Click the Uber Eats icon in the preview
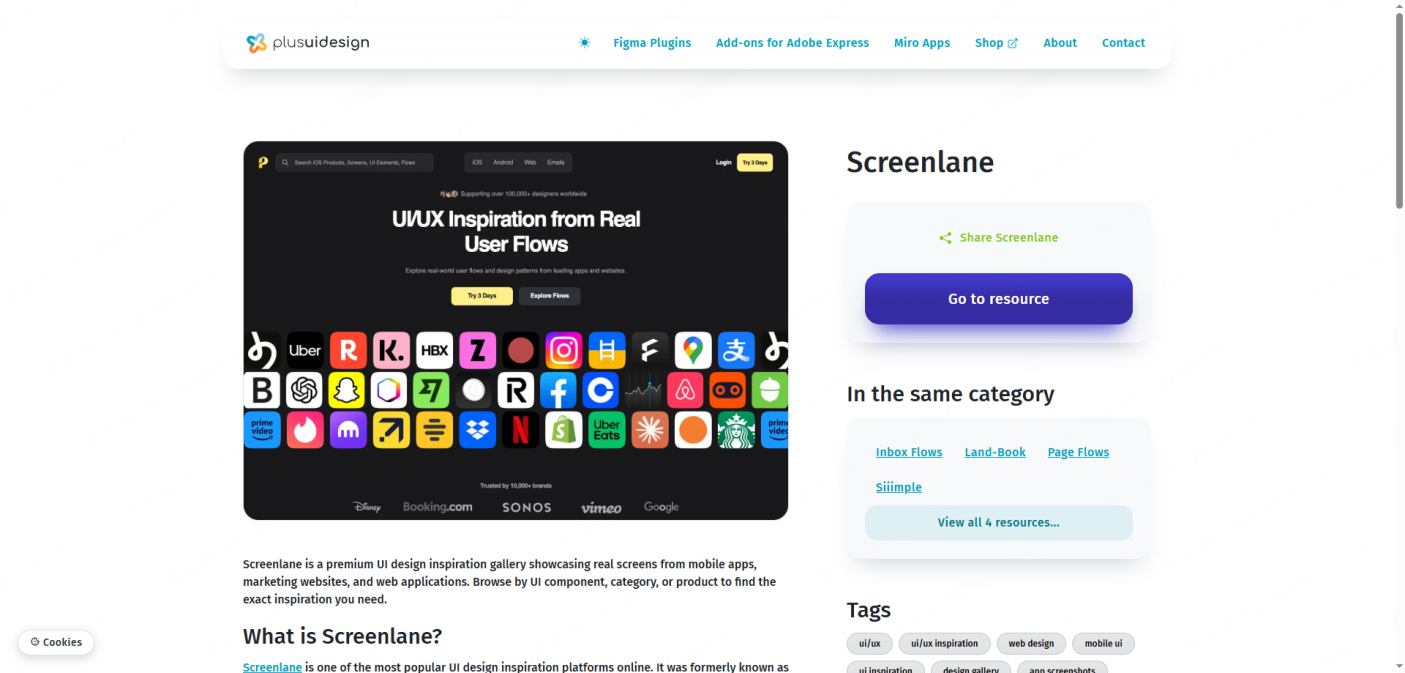Image resolution: width=1405 pixels, height=673 pixels. [x=607, y=430]
